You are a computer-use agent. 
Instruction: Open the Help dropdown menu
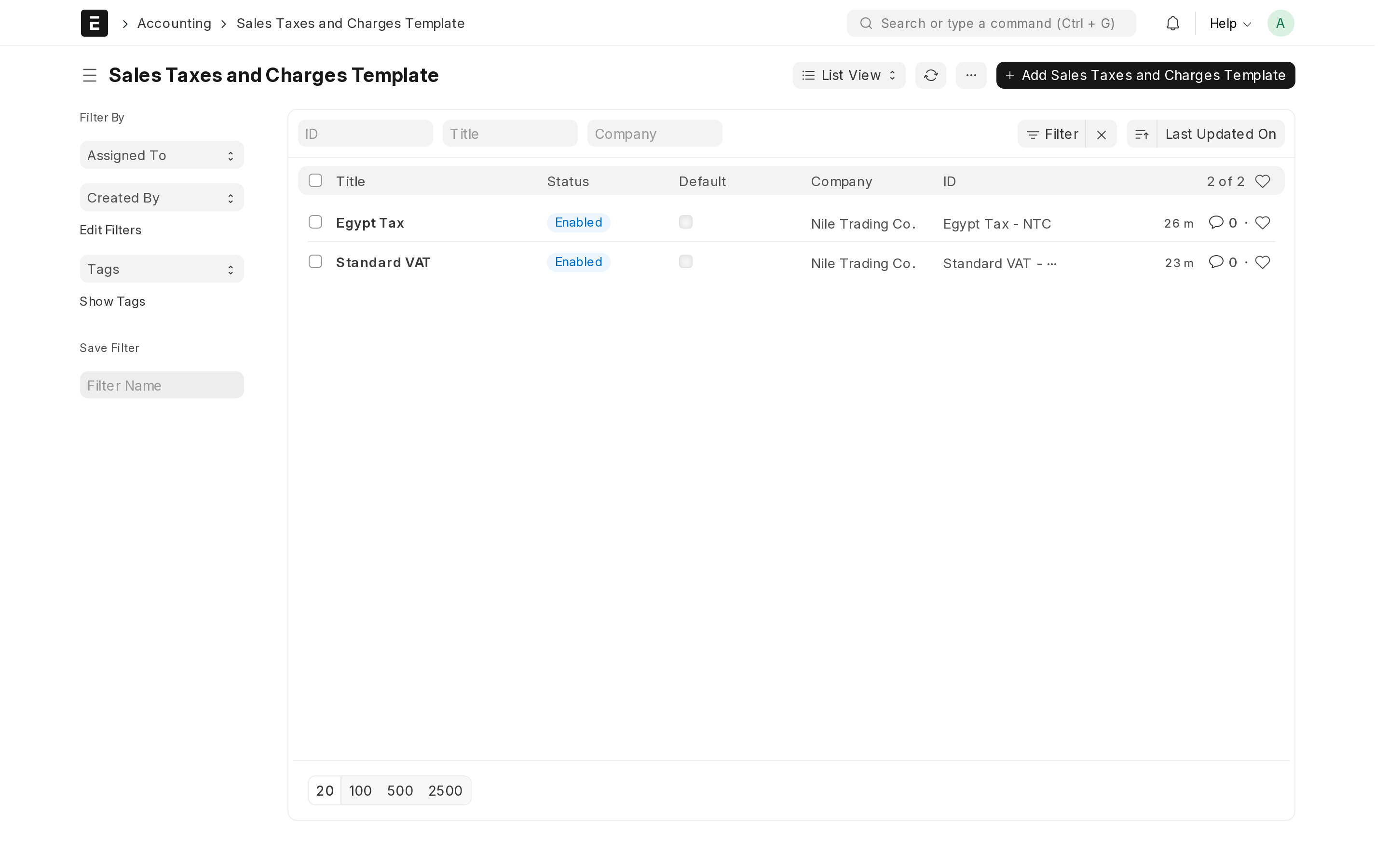[x=1230, y=24]
